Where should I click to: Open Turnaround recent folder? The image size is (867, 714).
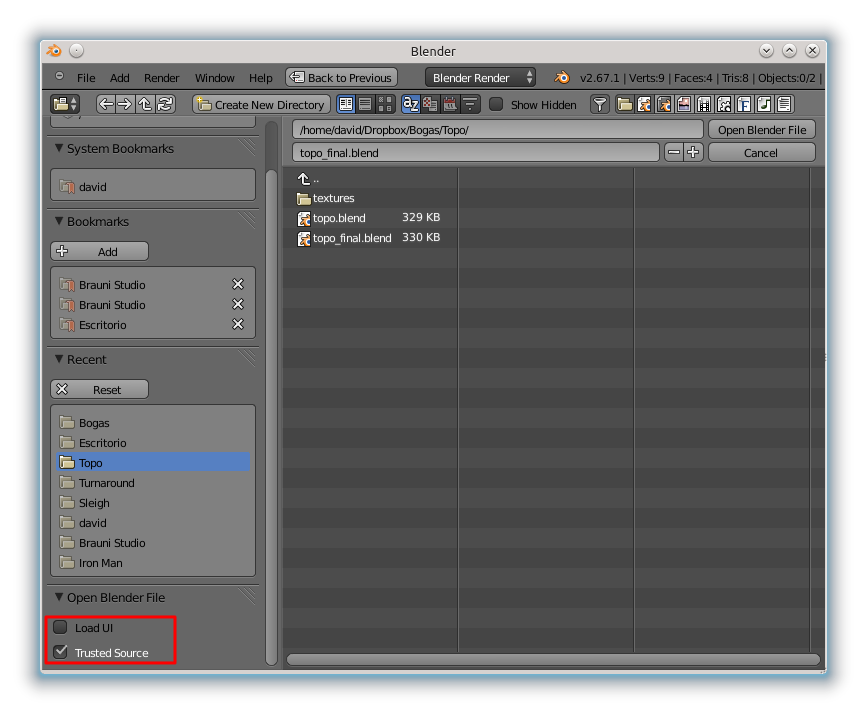153,483
